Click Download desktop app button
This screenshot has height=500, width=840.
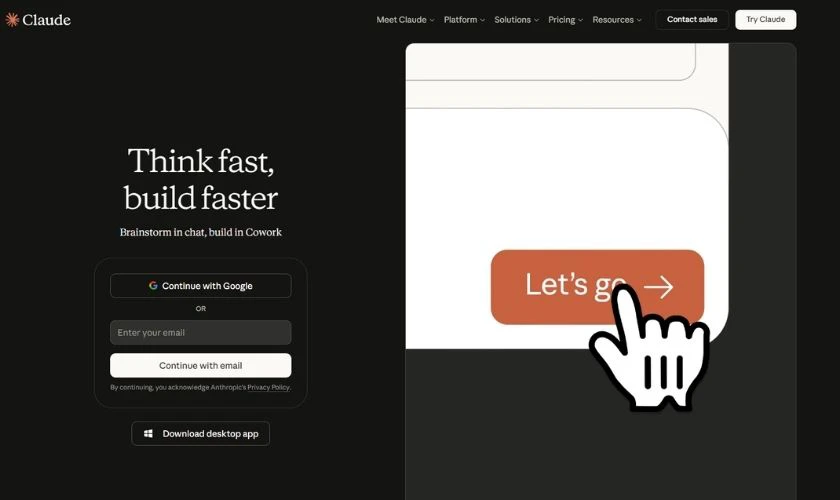pyautogui.click(x=200, y=434)
